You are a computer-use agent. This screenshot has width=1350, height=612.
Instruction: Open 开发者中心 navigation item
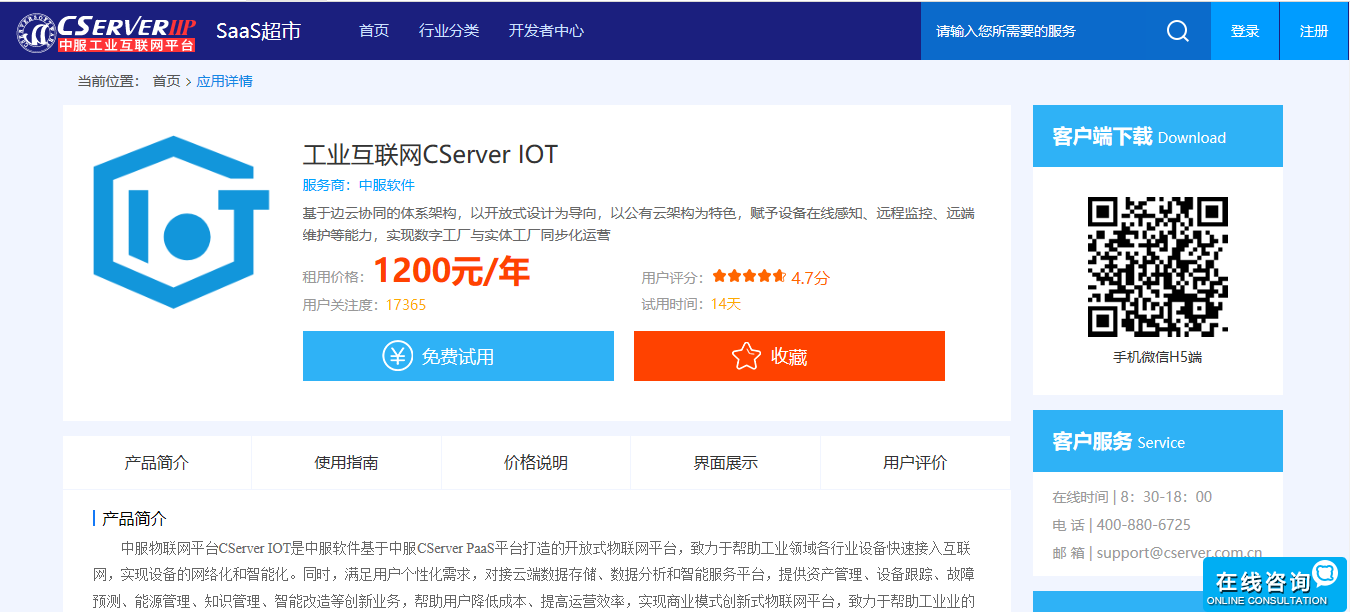pyautogui.click(x=546, y=31)
